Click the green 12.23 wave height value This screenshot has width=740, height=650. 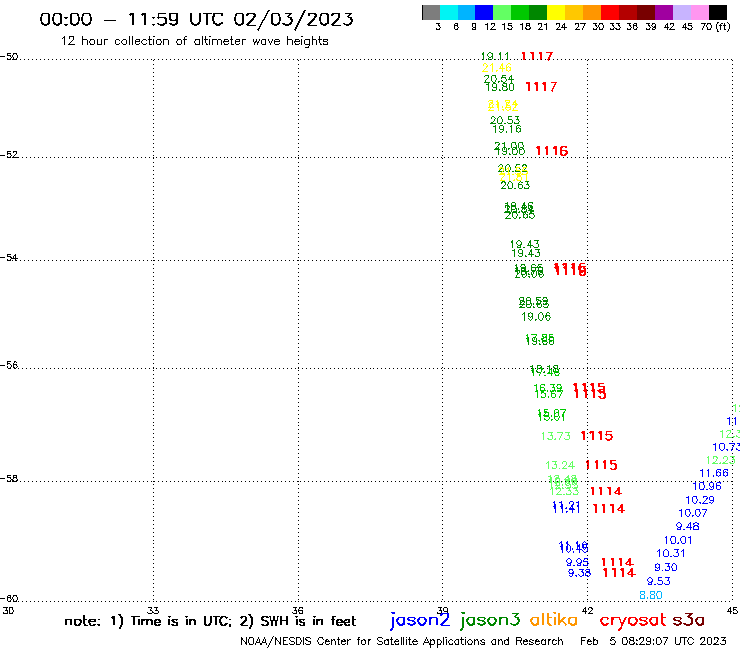coord(721,460)
